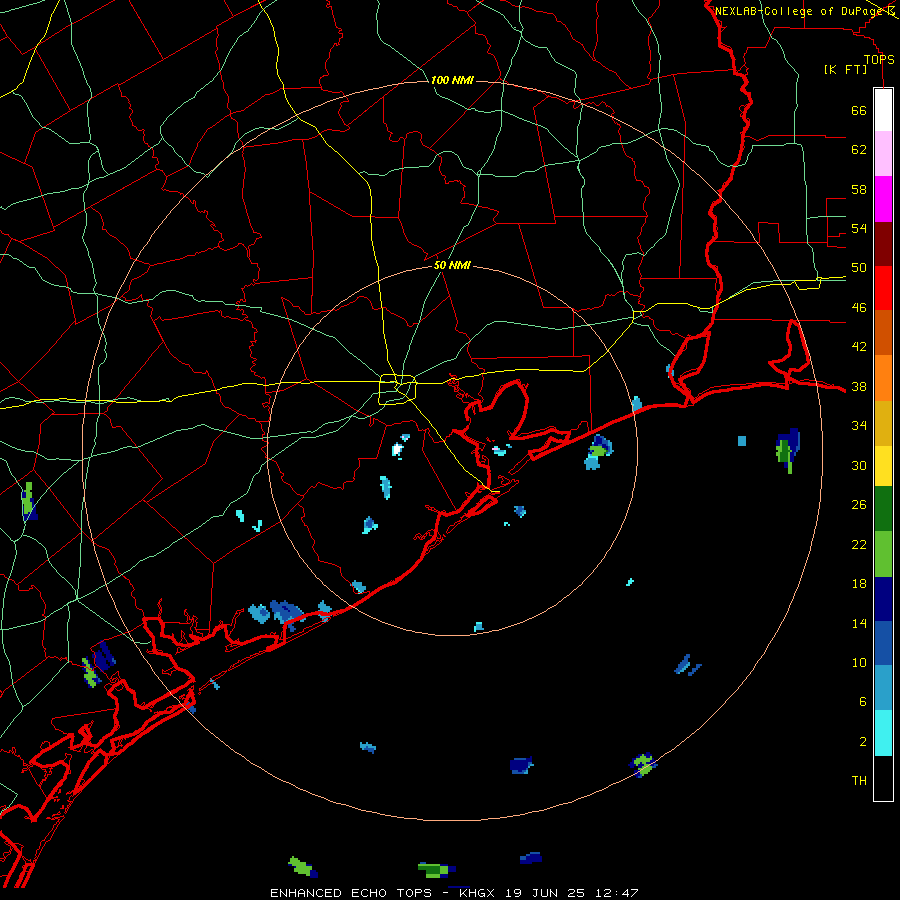Screen dimensions: 900x900
Task: Click legend value "46"
Action: coord(859,308)
